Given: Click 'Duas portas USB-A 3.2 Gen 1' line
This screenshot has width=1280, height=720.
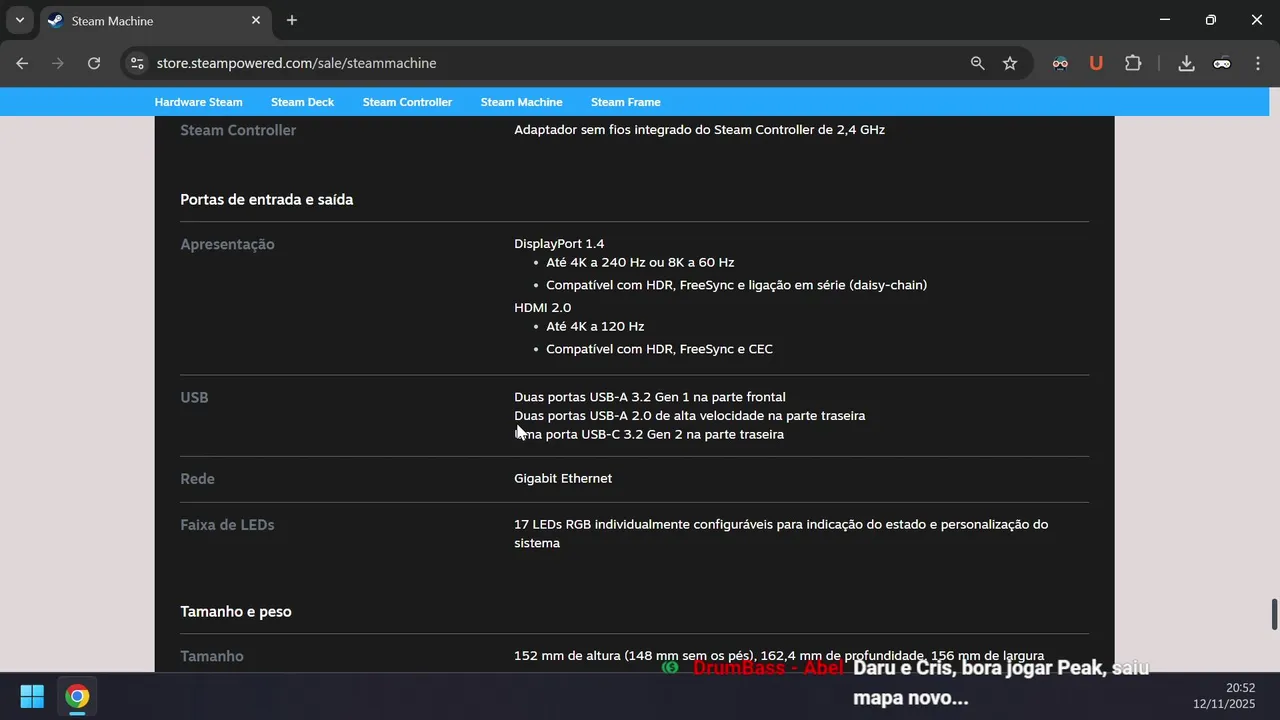Looking at the screenshot, I should click(x=650, y=397).
